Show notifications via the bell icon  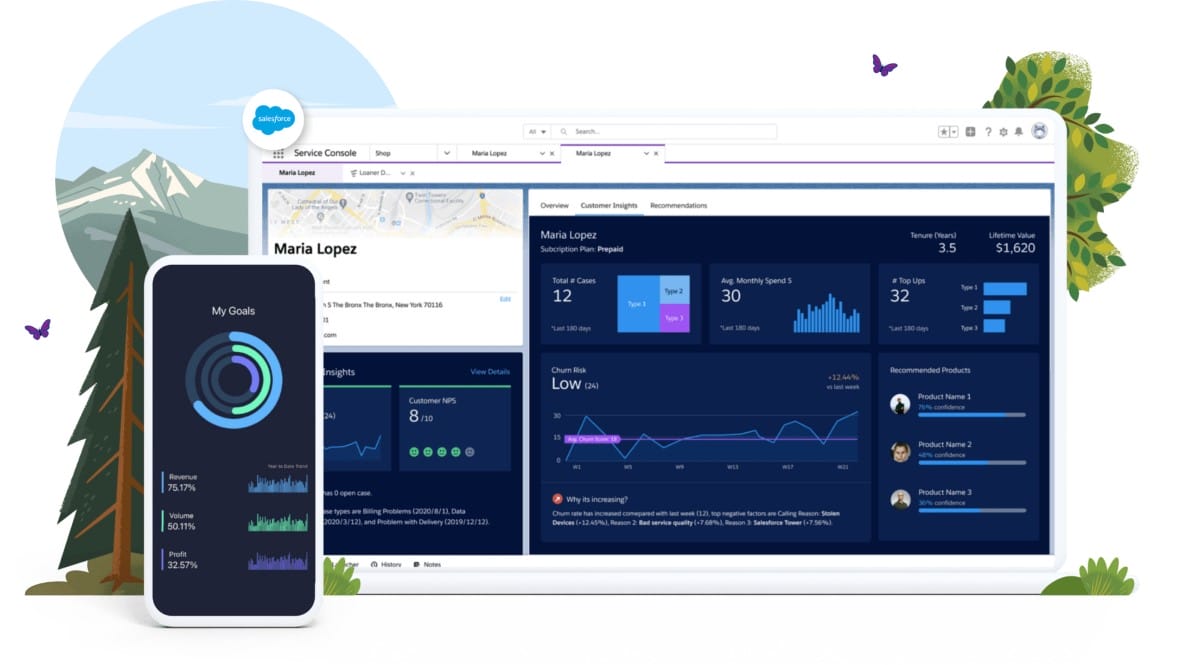tap(1019, 132)
